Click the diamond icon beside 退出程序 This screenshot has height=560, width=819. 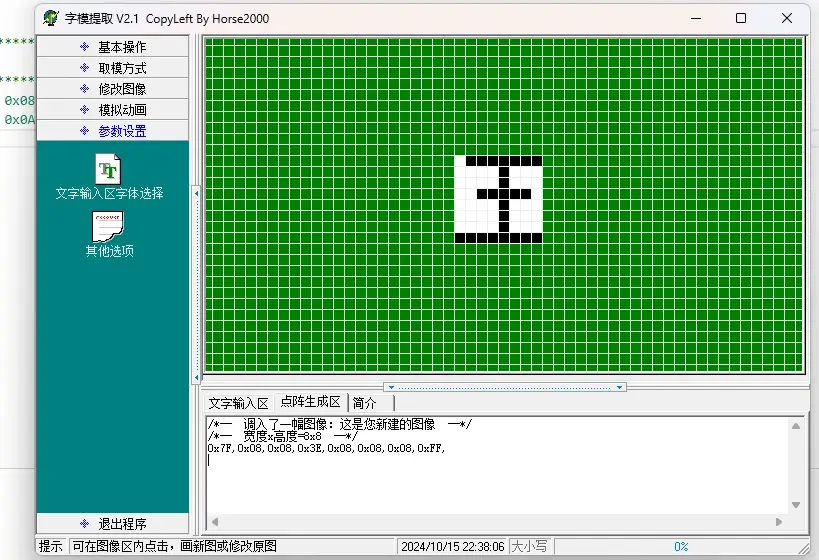click(x=85, y=523)
